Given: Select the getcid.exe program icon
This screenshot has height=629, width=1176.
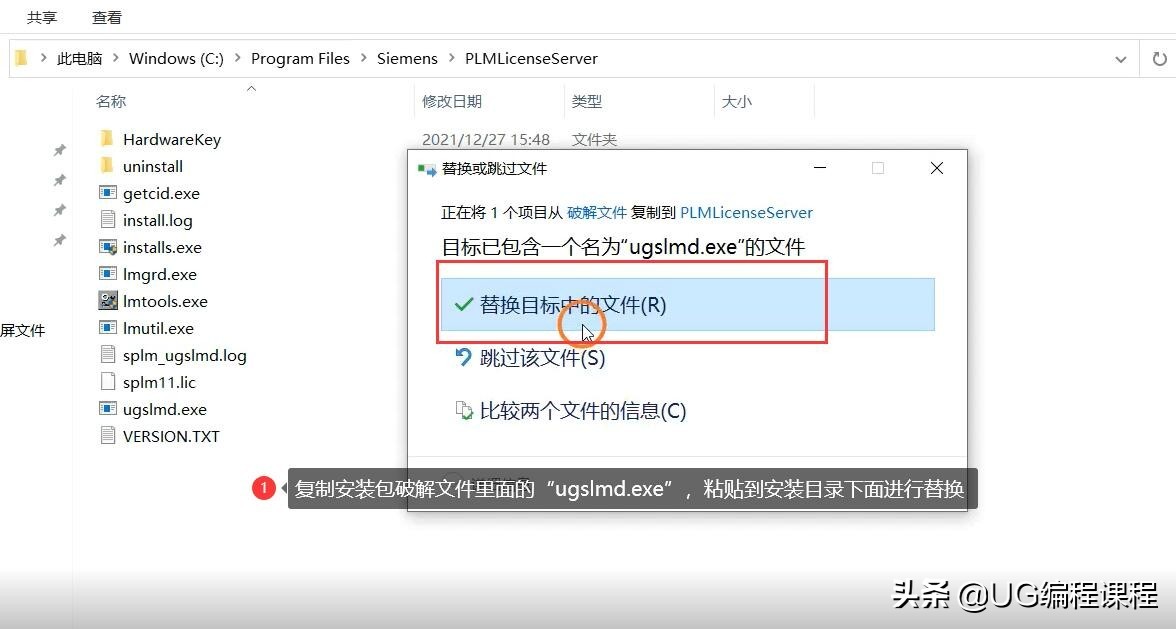Looking at the screenshot, I should [x=106, y=193].
